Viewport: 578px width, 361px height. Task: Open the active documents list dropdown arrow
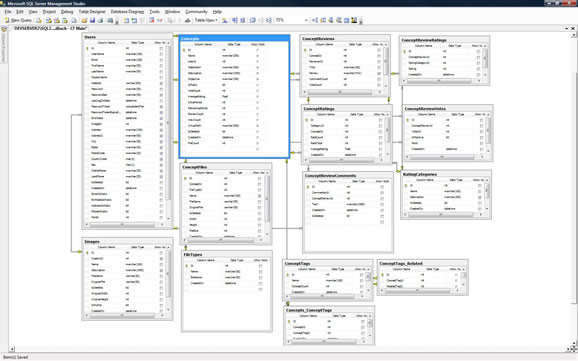(567, 28)
